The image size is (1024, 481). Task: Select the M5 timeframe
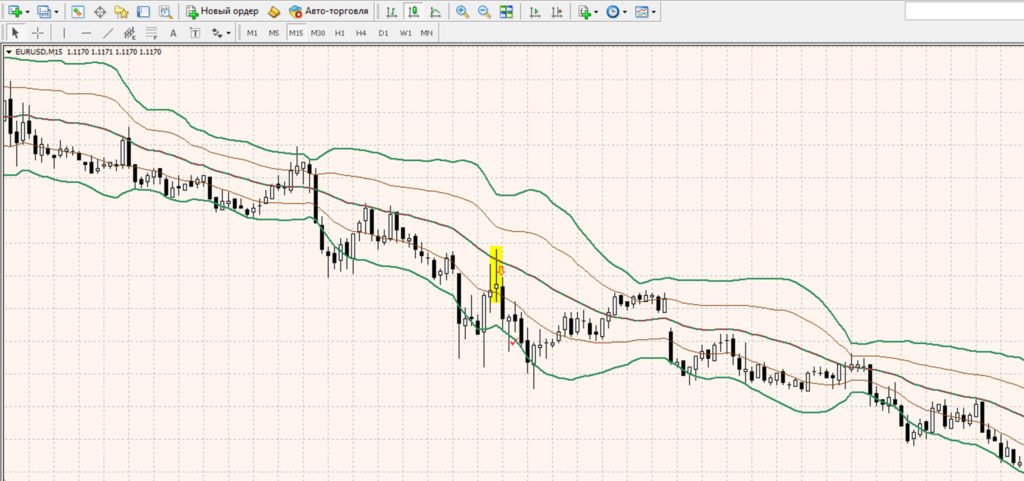pos(273,33)
